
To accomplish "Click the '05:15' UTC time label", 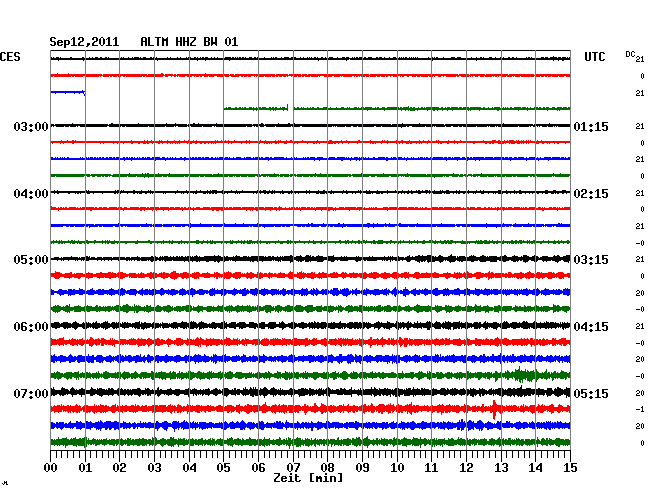I will [x=591, y=393].
